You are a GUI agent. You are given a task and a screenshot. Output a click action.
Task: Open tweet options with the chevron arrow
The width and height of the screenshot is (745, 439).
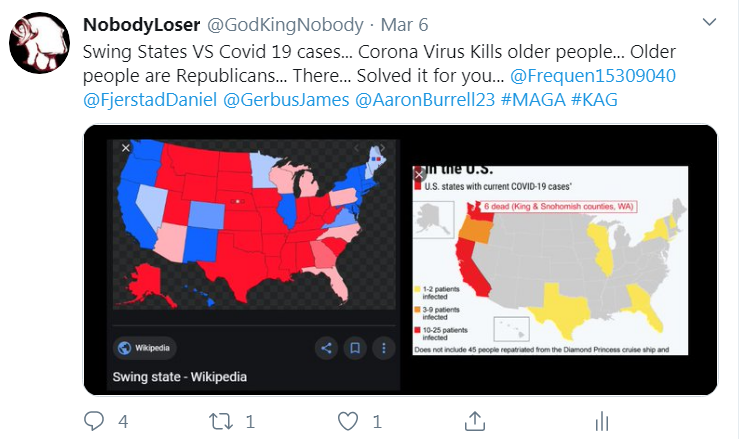point(709,22)
